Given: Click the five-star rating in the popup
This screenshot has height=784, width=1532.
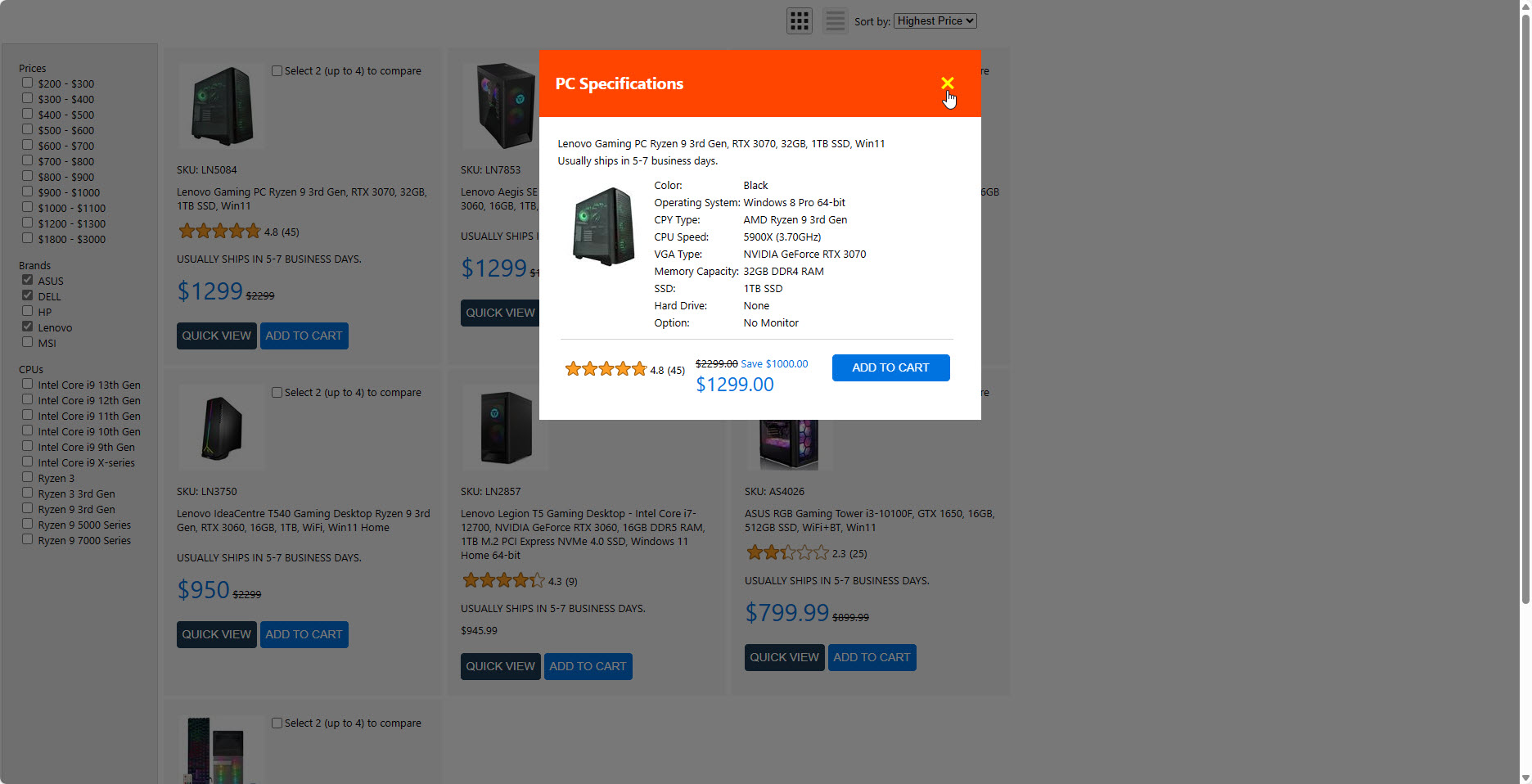Looking at the screenshot, I should (x=606, y=369).
